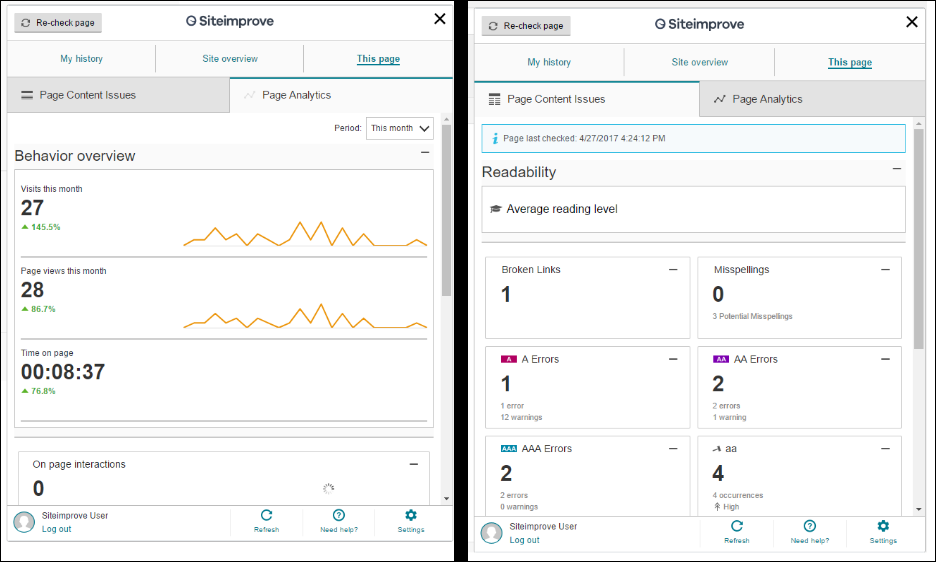Open the Period dropdown showing This month
Screen dimensions: 936x562
(399, 128)
